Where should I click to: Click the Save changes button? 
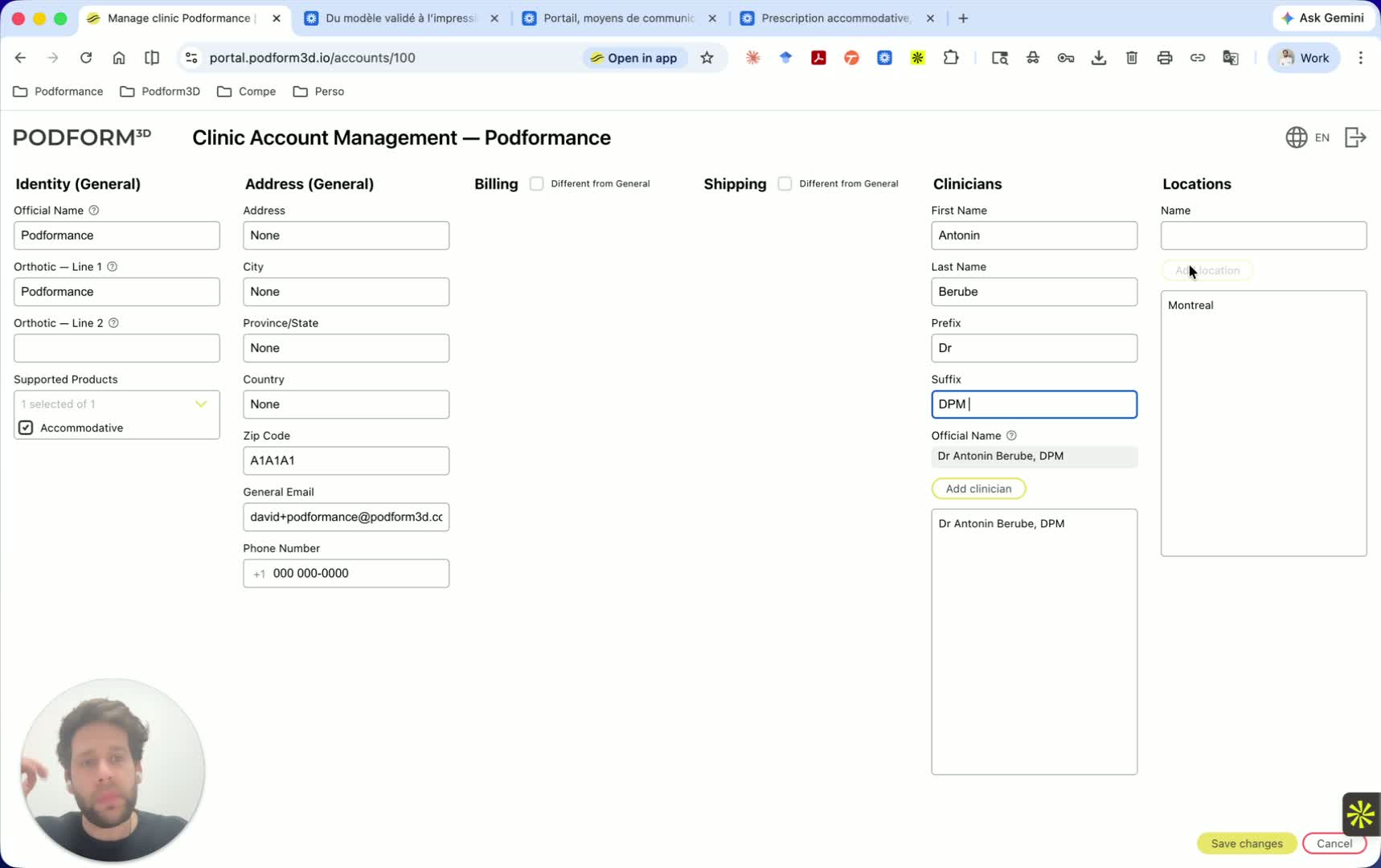pos(1247,843)
